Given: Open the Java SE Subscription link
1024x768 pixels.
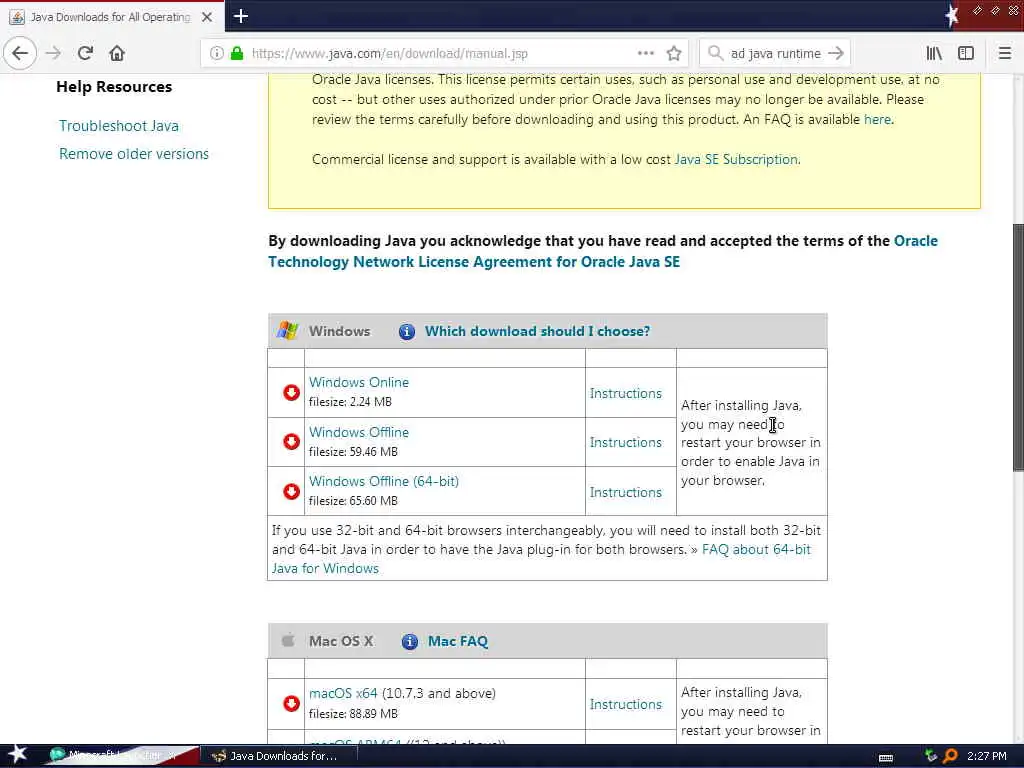Looking at the screenshot, I should click(x=736, y=159).
